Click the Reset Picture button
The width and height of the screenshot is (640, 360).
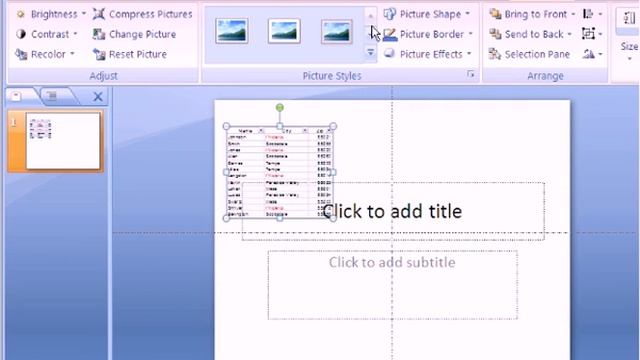129,54
